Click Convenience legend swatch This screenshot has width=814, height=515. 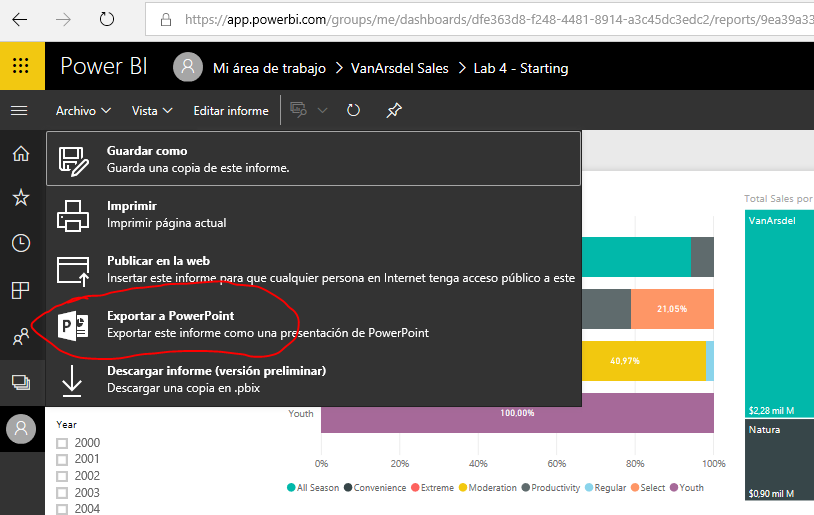(348, 487)
